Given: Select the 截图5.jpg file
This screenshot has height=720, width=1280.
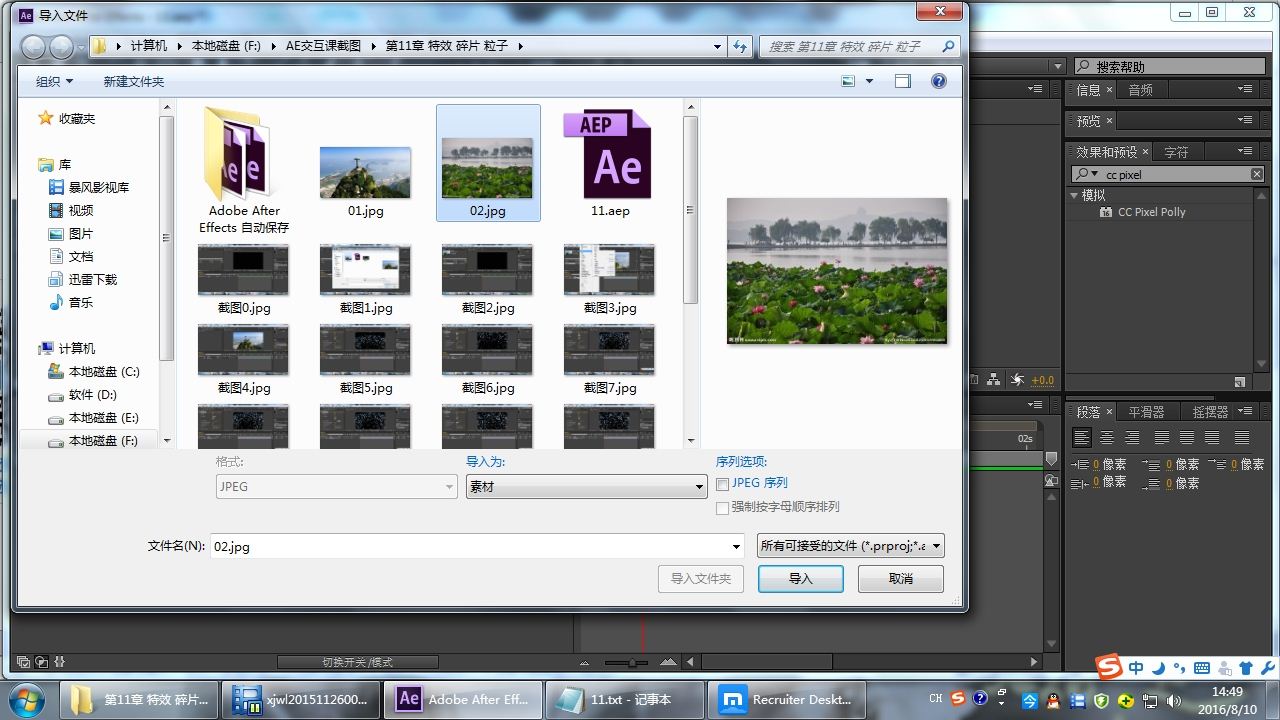Looking at the screenshot, I should tap(366, 360).
